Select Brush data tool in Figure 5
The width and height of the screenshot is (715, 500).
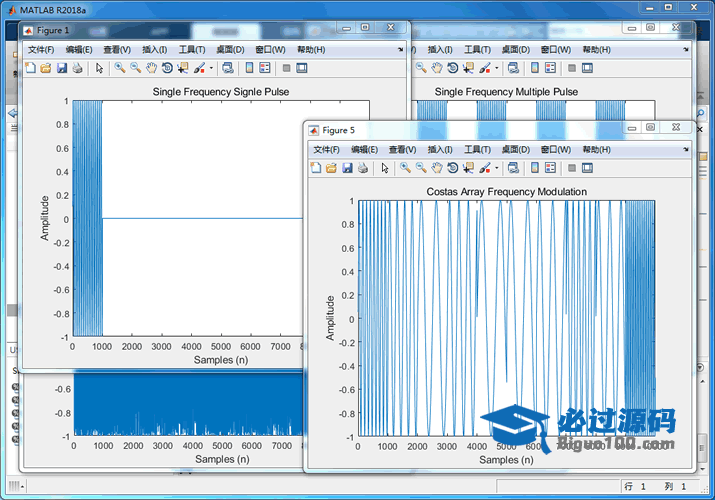click(x=485, y=168)
